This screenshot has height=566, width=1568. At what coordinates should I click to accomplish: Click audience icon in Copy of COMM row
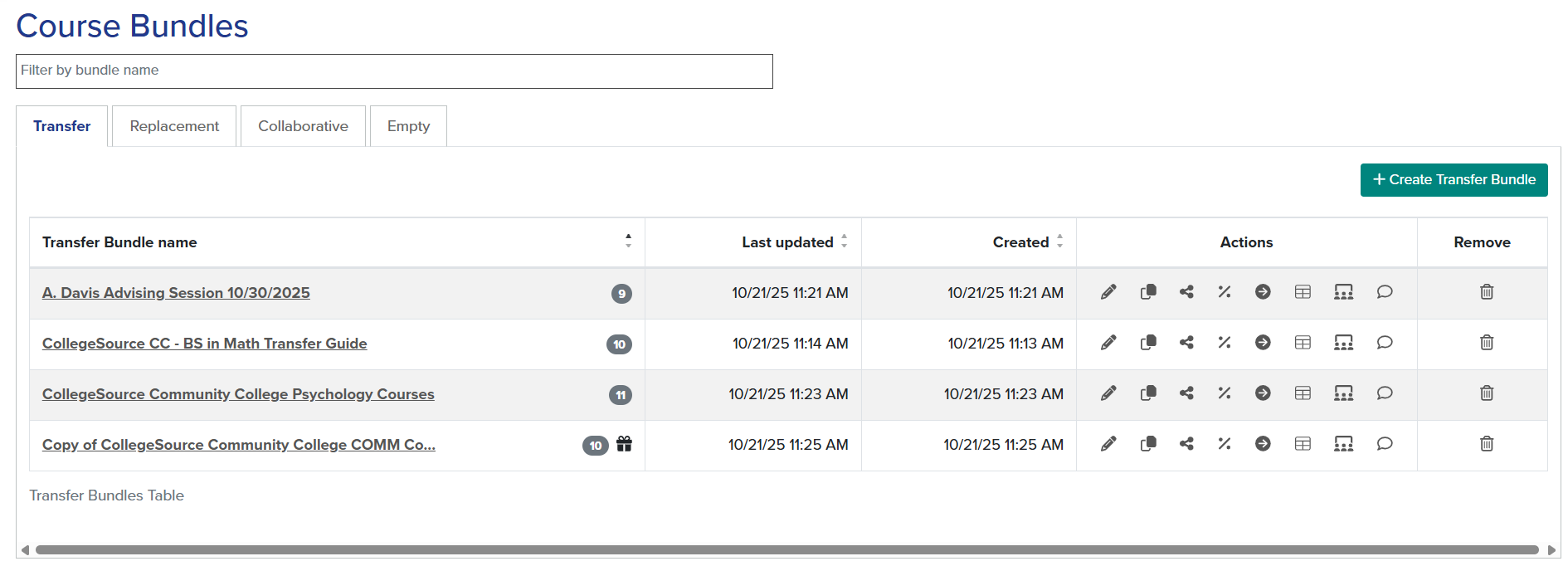tap(1343, 444)
